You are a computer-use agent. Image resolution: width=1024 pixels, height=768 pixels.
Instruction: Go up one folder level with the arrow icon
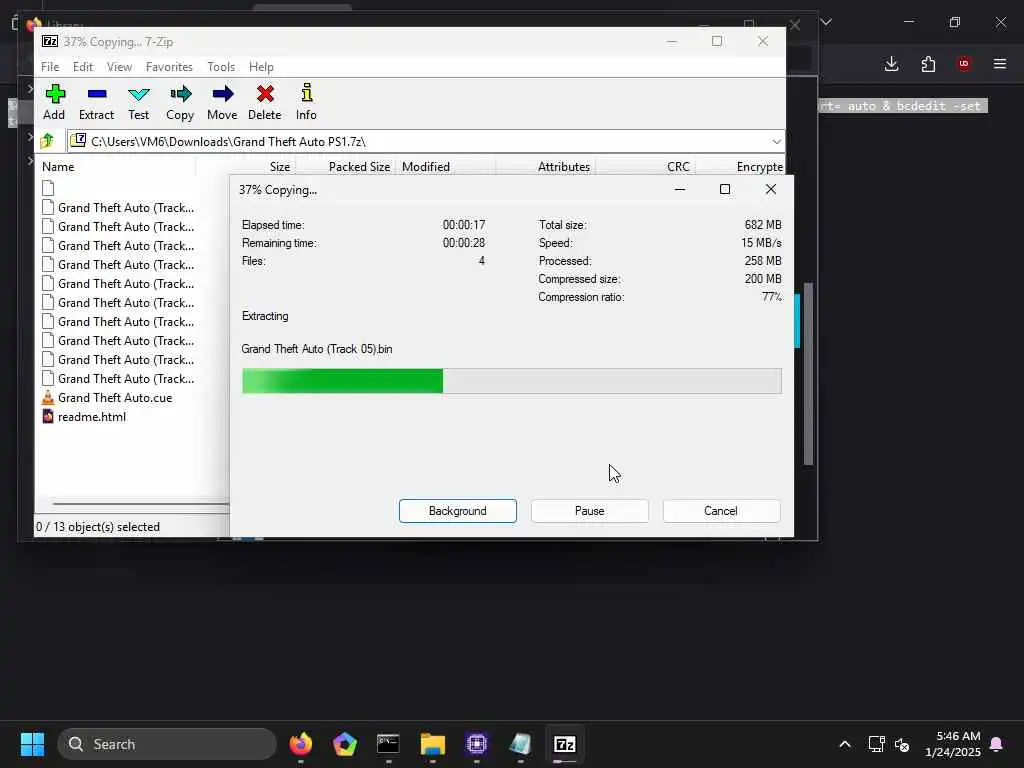[x=47, y=141]
